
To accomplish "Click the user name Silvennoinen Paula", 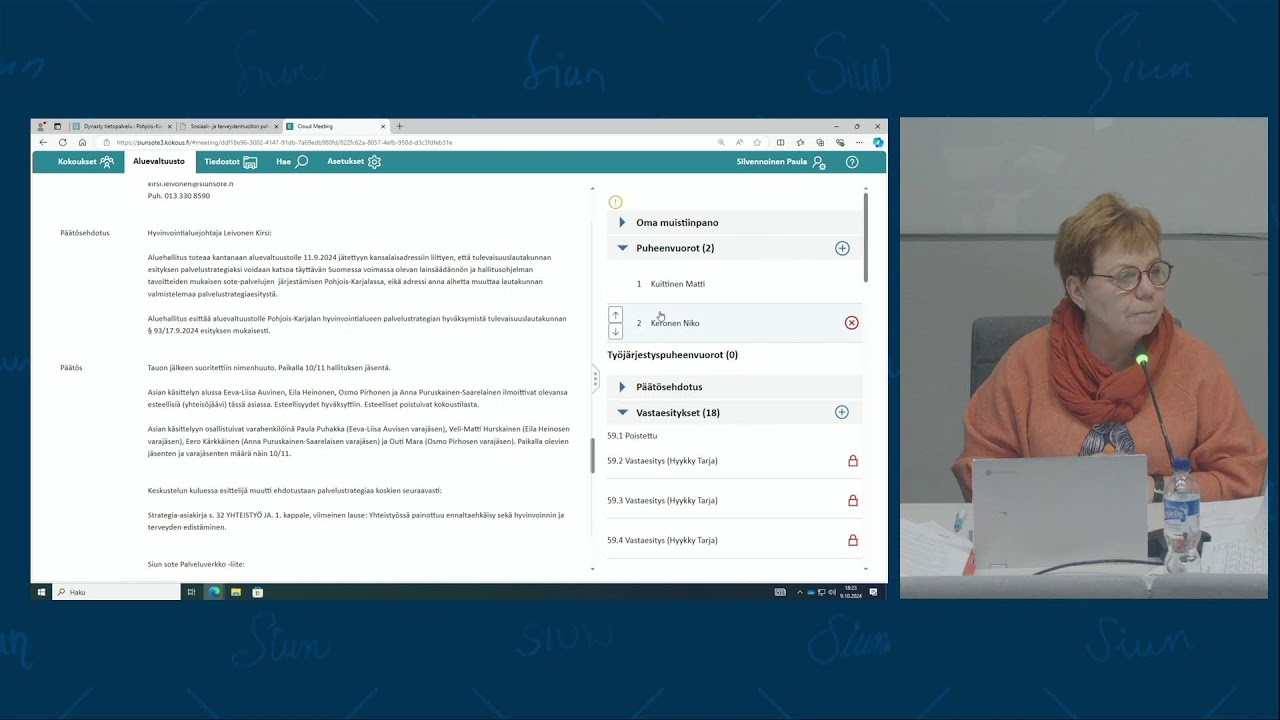I will coord(771,162).
